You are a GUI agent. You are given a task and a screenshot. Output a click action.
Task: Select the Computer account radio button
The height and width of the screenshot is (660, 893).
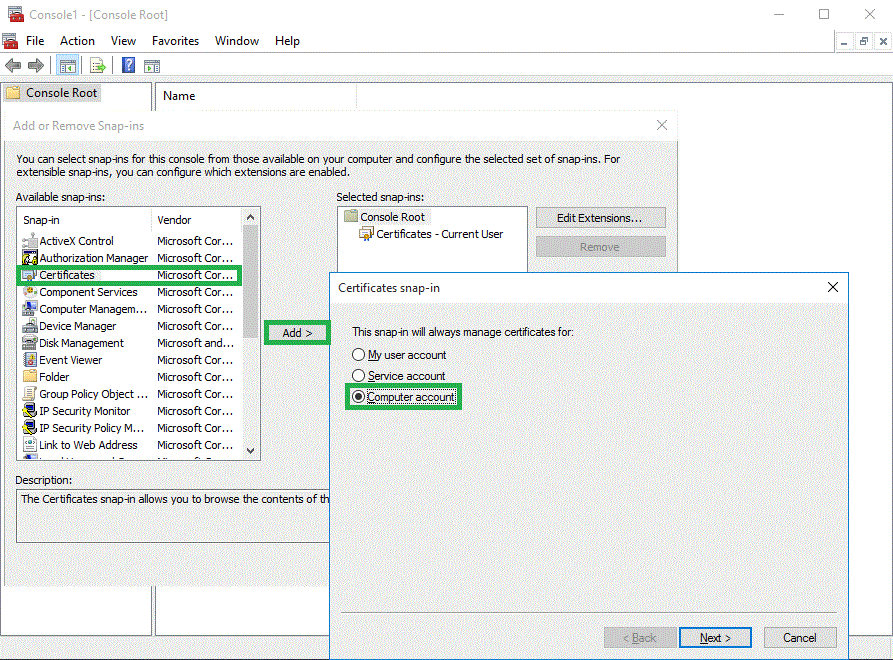359,397
